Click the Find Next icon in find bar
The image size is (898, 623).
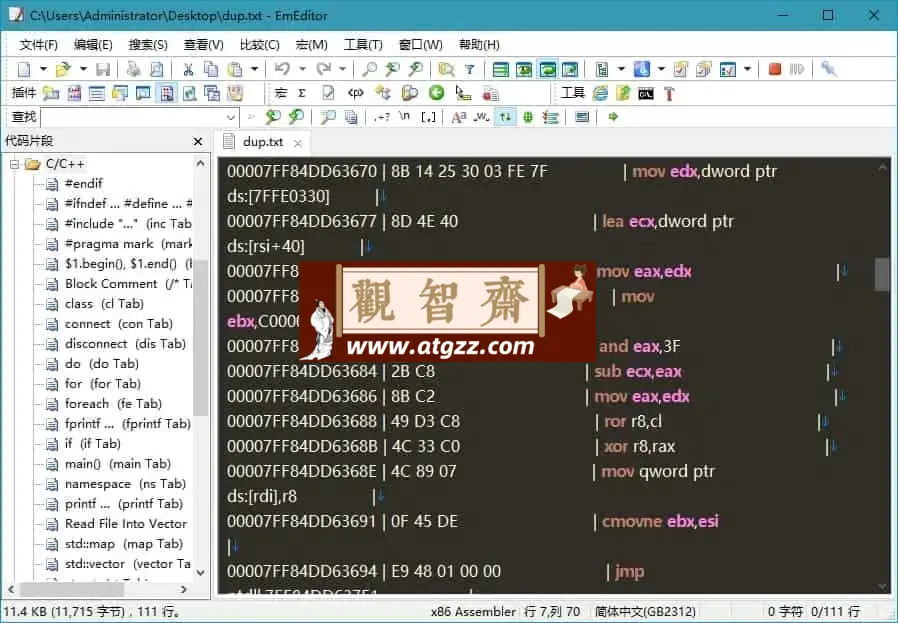pos(273,117)
